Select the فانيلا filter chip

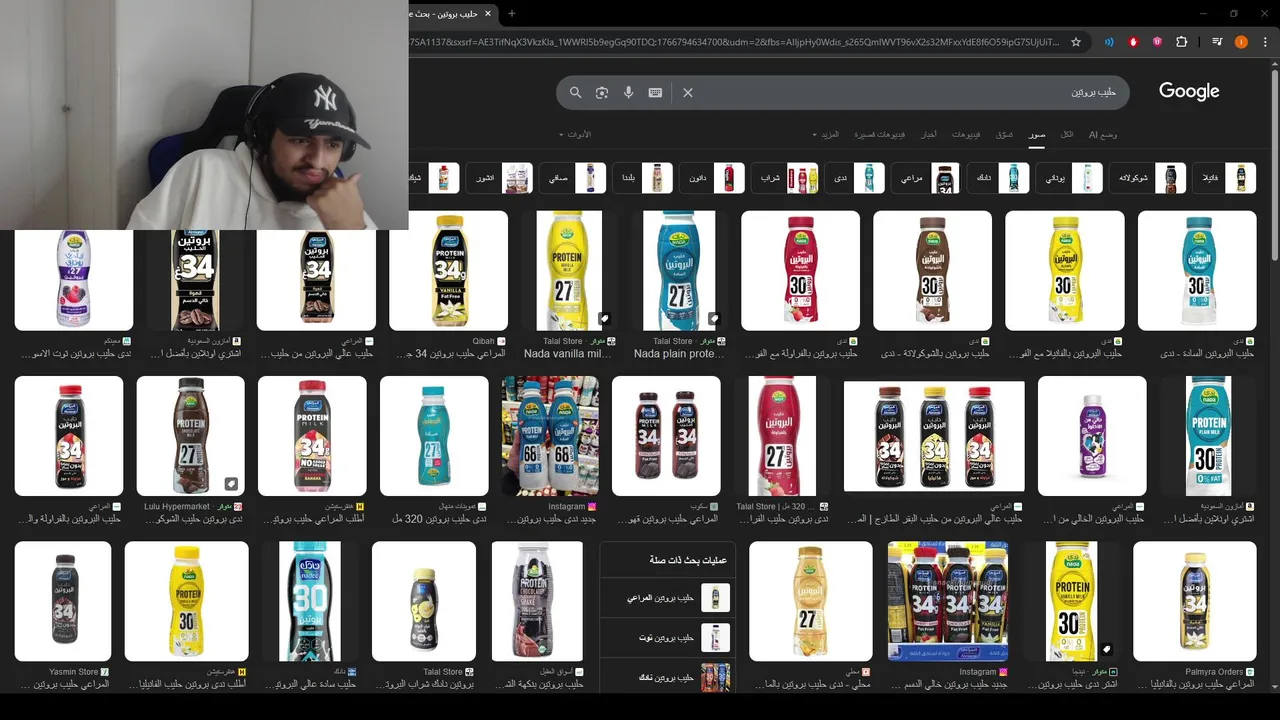1224,178
